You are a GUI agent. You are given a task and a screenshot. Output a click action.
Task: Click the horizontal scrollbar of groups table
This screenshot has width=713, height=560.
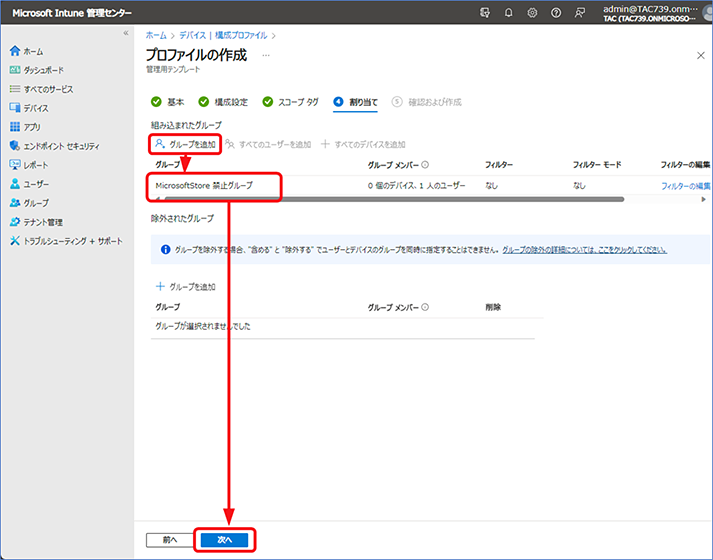[x=394, y=199]
